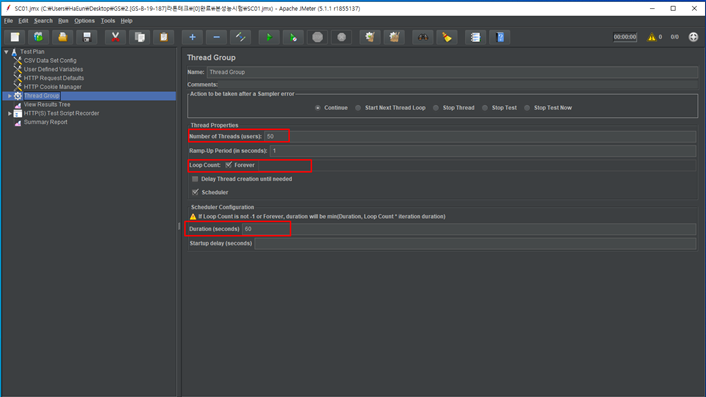Toggle the Scheduler checkbox
Image resolution: width=706 pixels, height=397 pixels.
point(195,192)
